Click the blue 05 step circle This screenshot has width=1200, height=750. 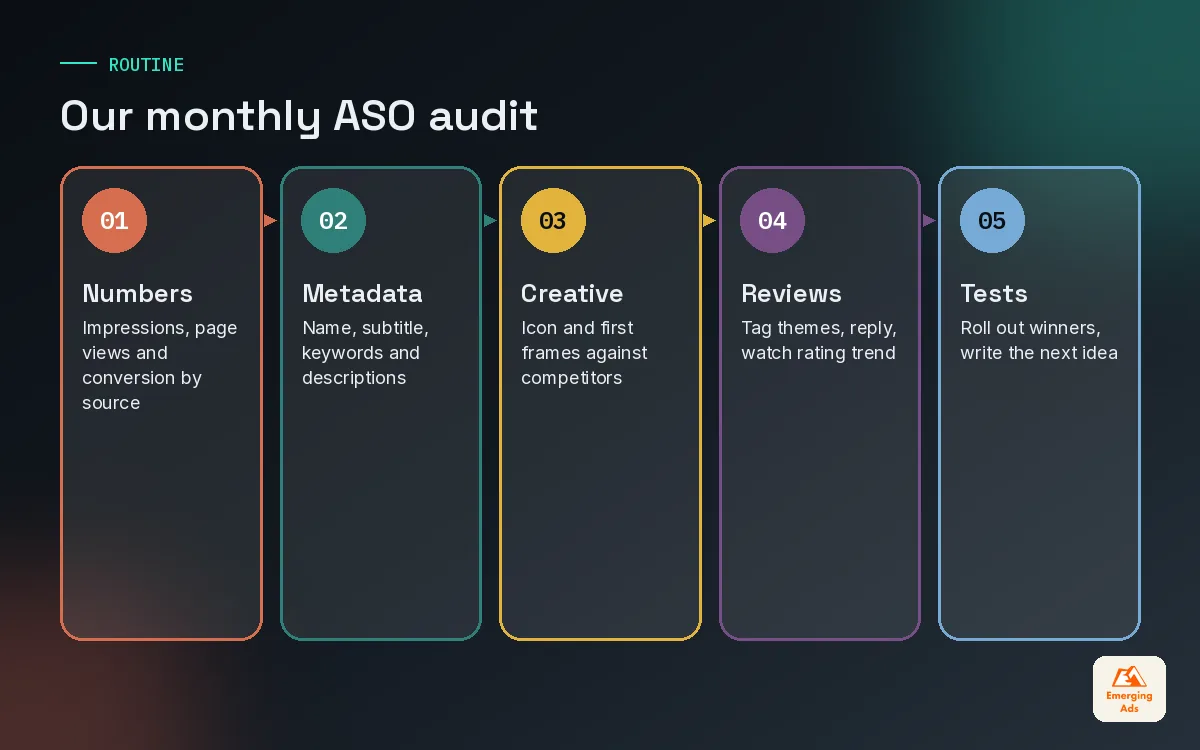[992, 220]
